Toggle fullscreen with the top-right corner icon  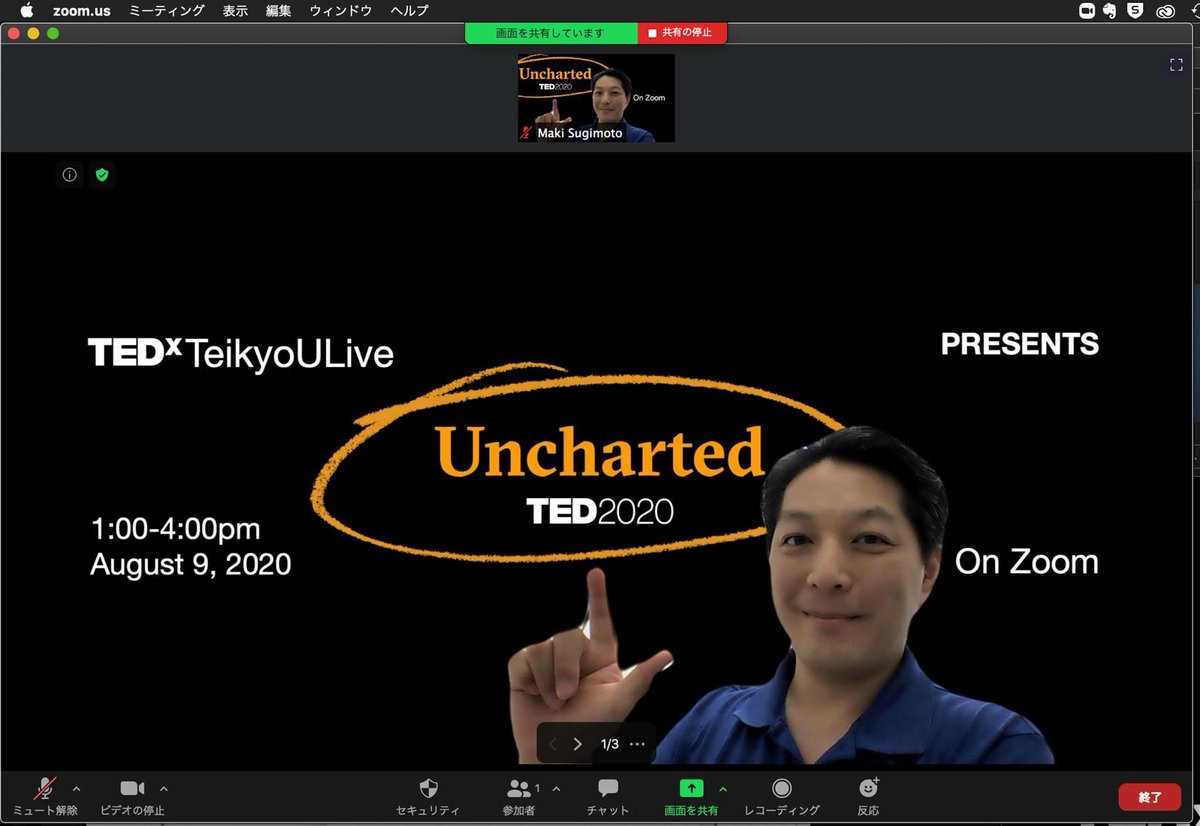[x=1176, y=64]
